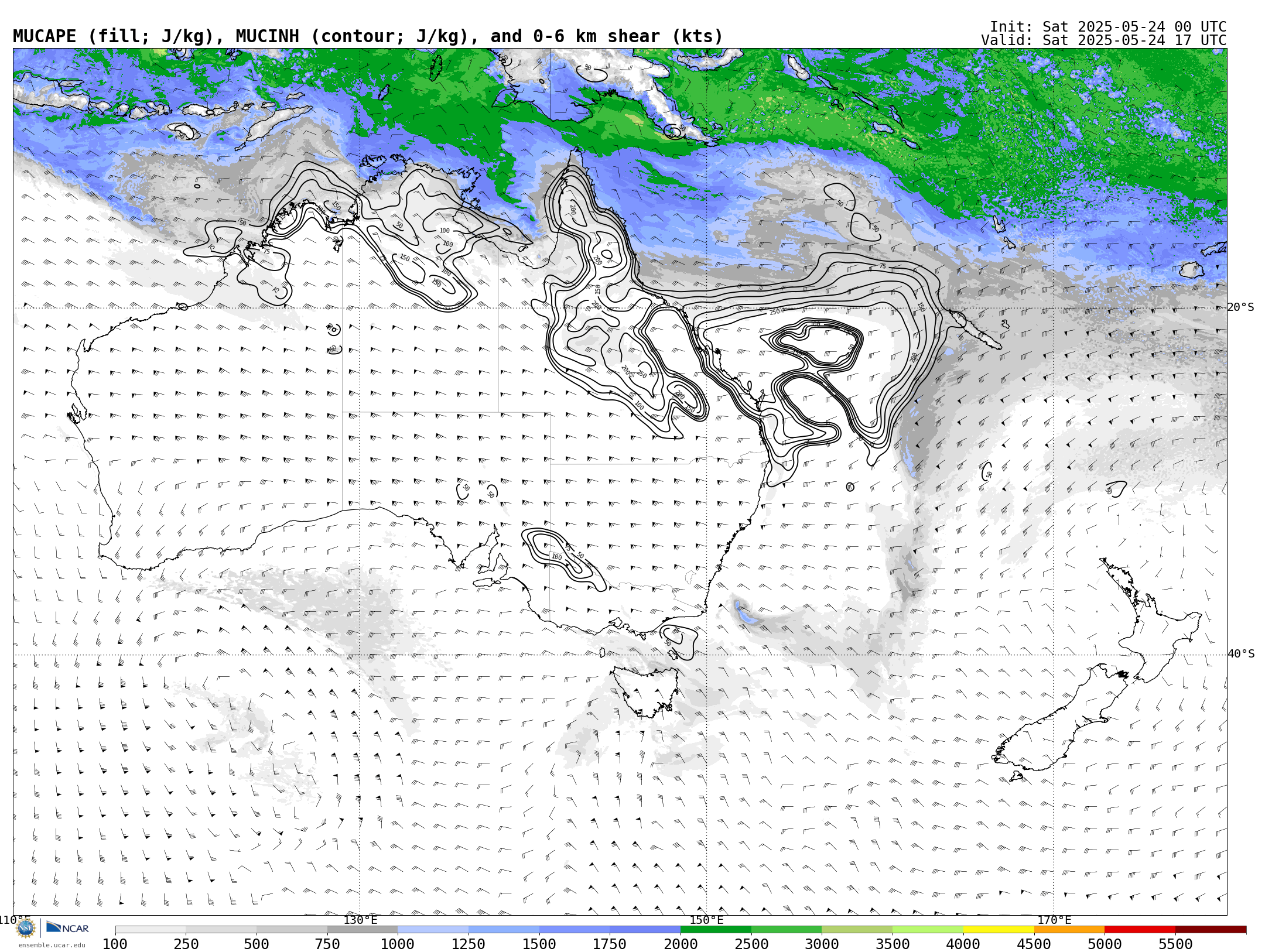The height and width of the screenshot is (952, 1265).
Task: Select the map title starting with MUCAPE
Action: tap(368, 36)
